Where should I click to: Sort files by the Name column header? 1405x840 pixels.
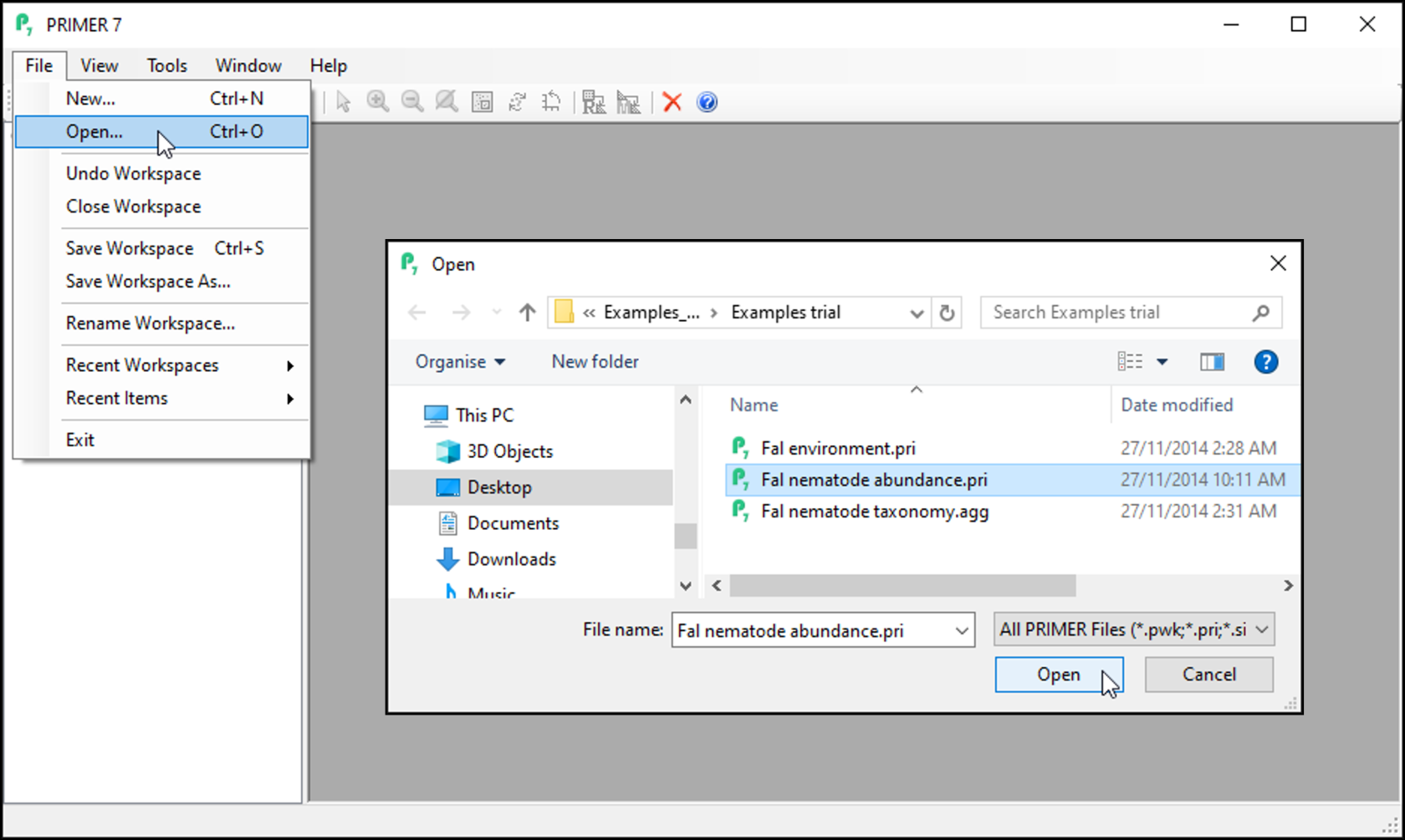point(917,405)
